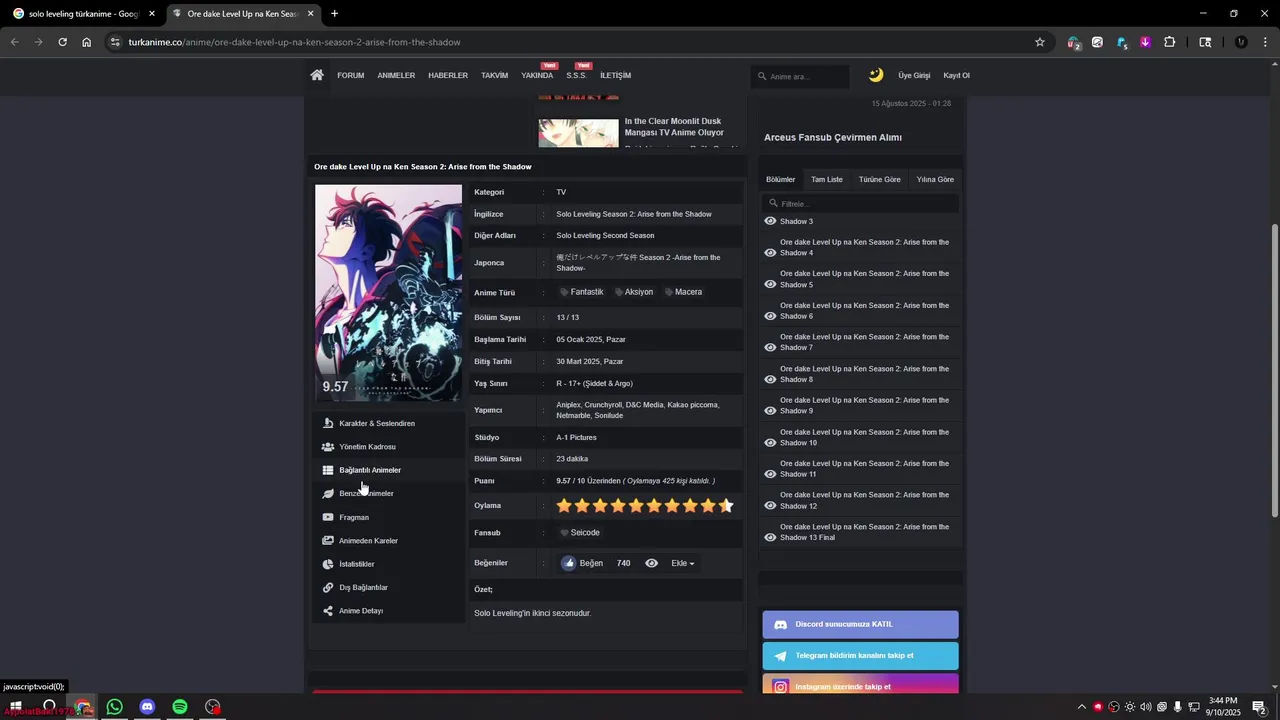Switch to the Türüne Göre tab

click(x=879, y=179)
